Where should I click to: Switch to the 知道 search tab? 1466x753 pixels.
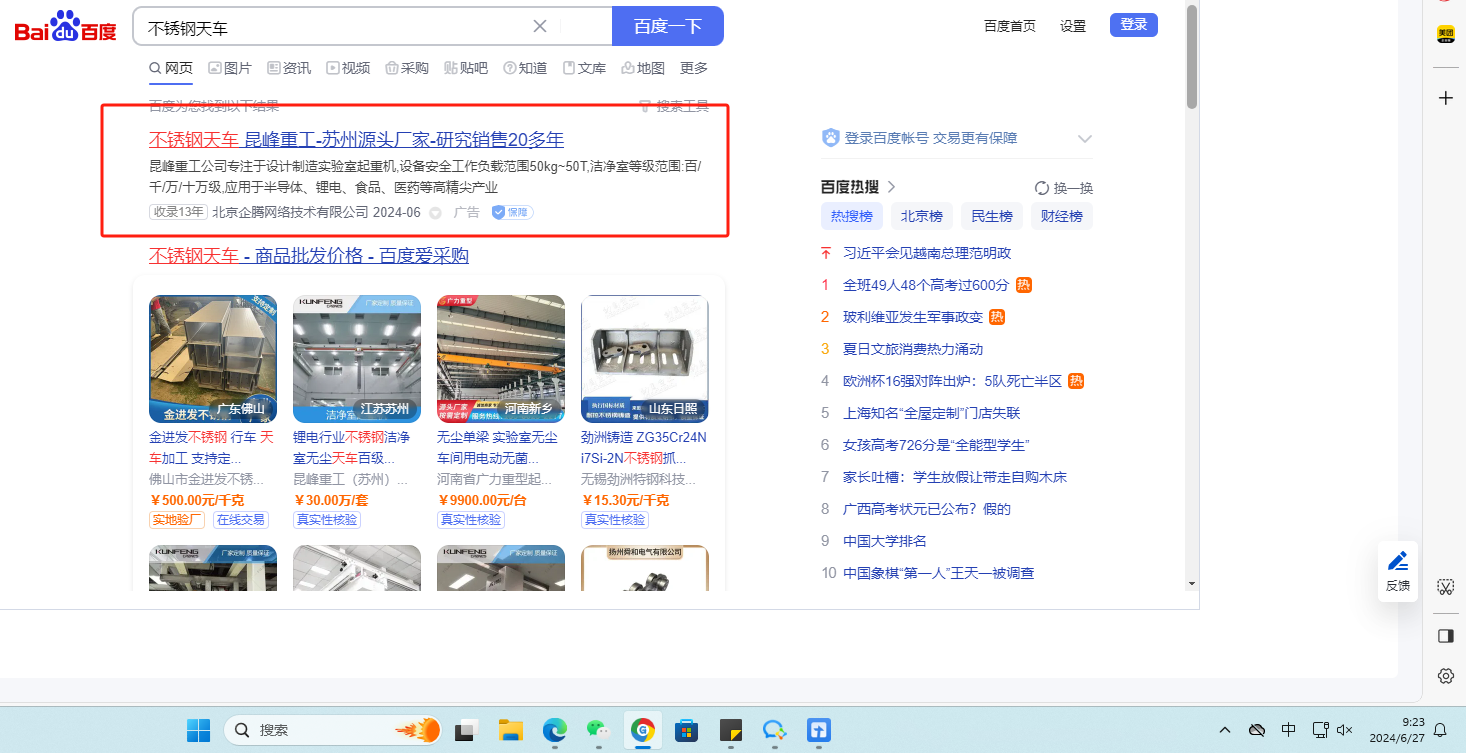click(525, 68)
